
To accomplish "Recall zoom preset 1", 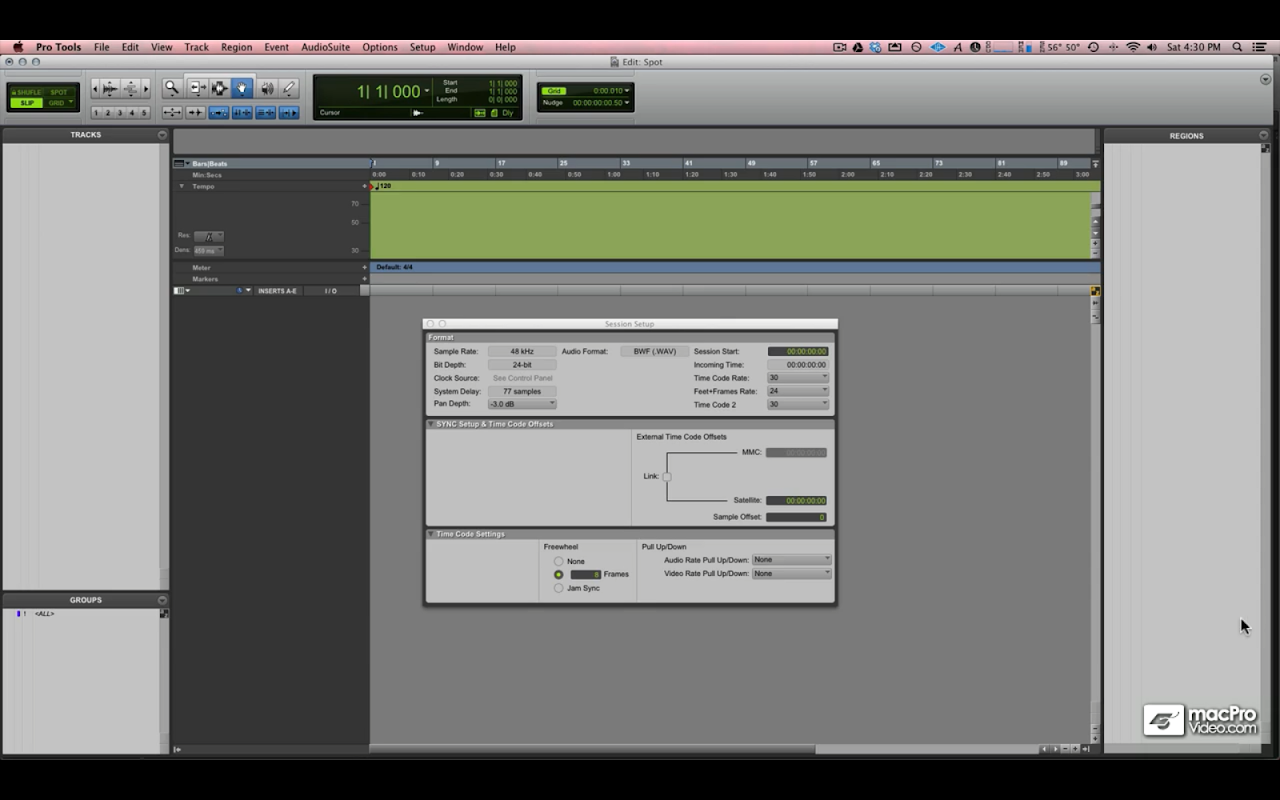I will (x=97, y=113).
